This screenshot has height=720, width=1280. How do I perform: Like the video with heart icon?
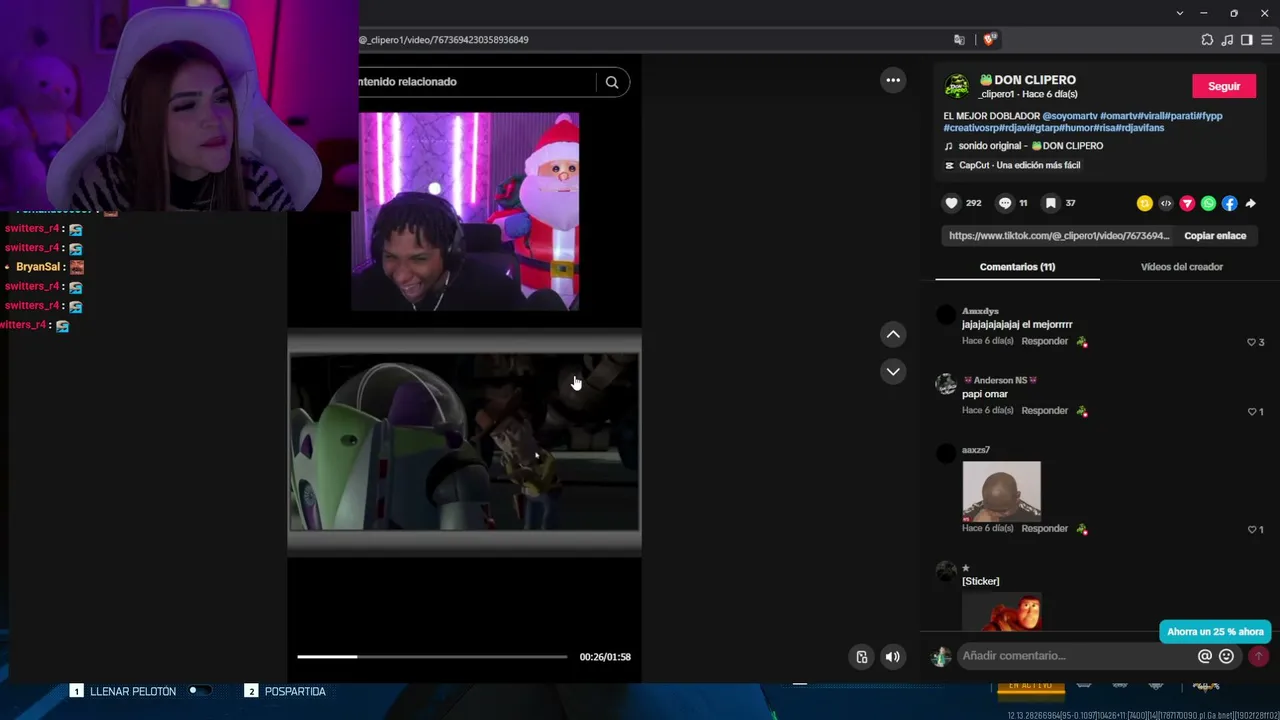point(951,203)
